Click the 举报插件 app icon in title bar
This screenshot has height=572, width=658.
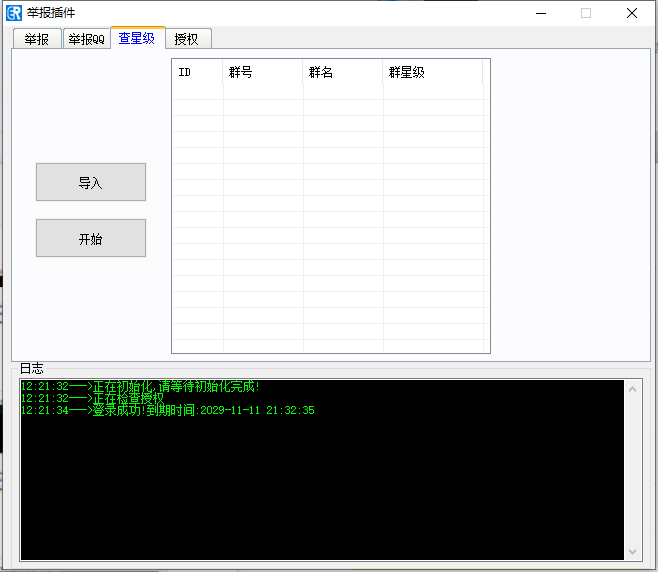pyautogui.click(x=14, y=13)
